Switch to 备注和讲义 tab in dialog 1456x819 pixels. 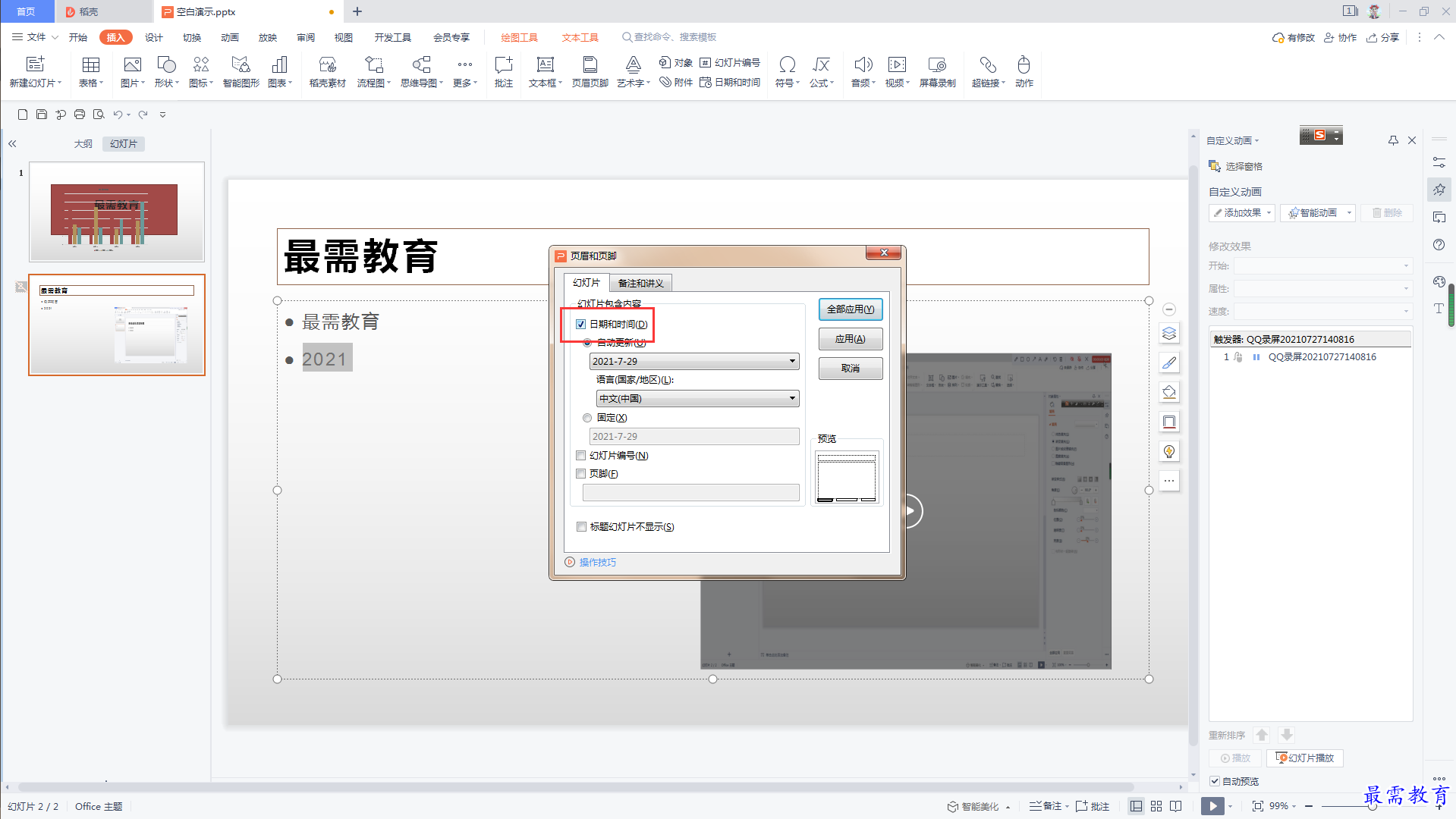click(641, 284)
